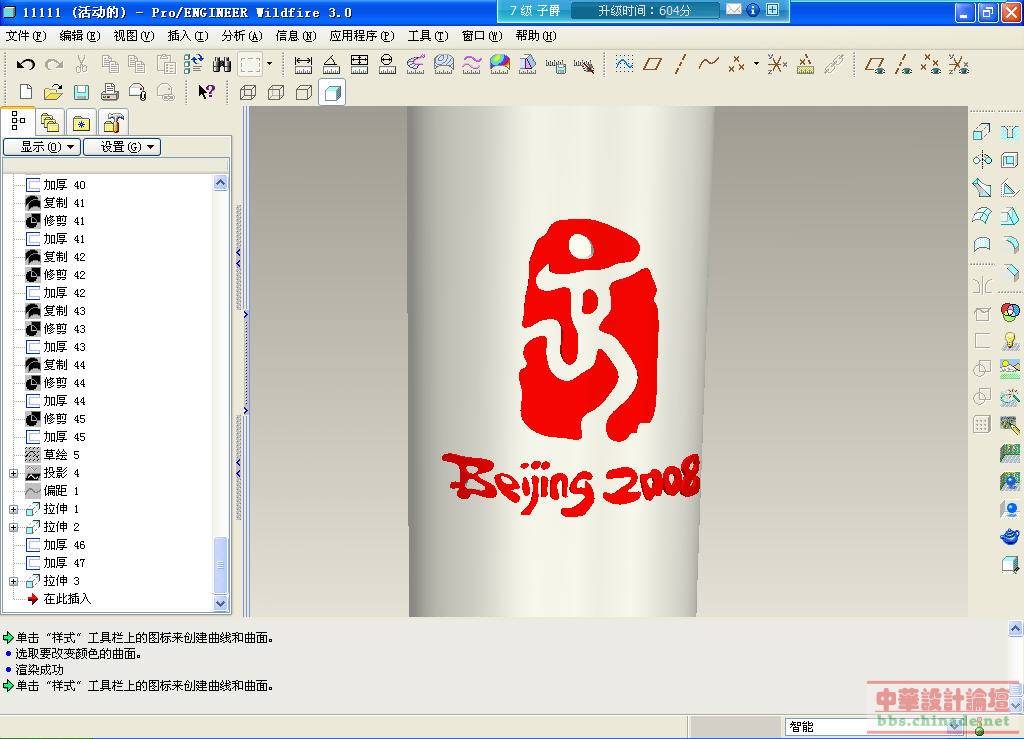The height and width of the screenshot is (739, 1024).
Task: Toggle datum planes display on/off
Action: [875, 64]
